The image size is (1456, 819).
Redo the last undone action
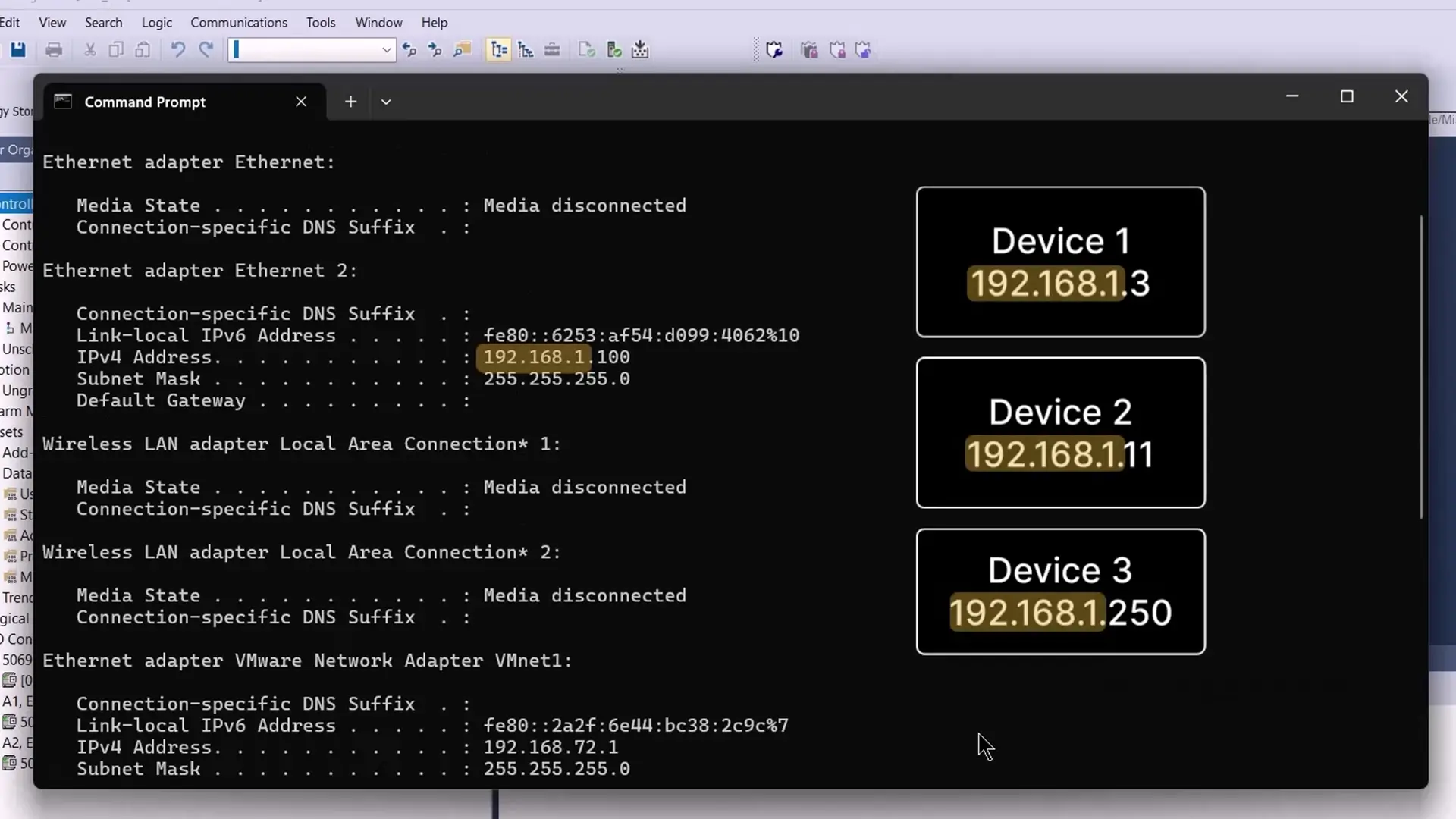(x=206, y=50)
